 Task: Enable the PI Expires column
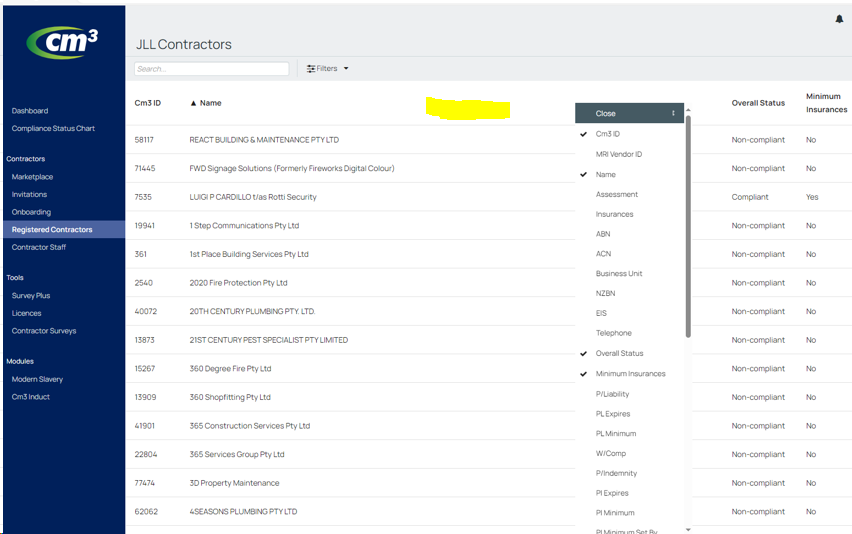pyautogui.click(x=612, y=493)
